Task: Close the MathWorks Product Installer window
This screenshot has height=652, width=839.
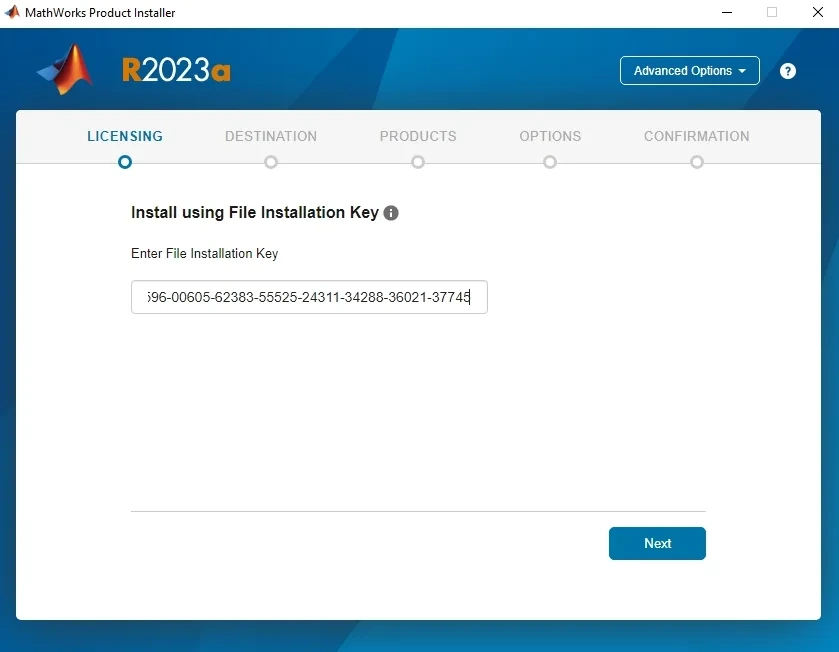Action: (x=818, y=12)
